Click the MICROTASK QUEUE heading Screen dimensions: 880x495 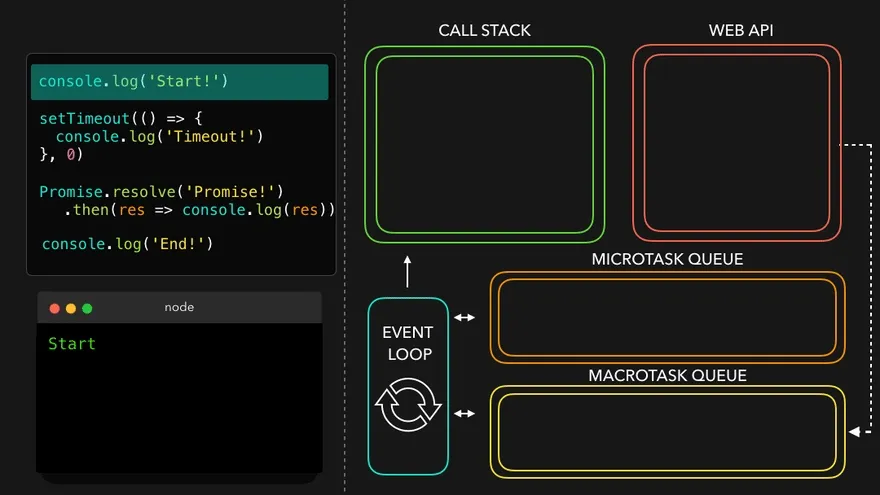[x=667, y=259]
